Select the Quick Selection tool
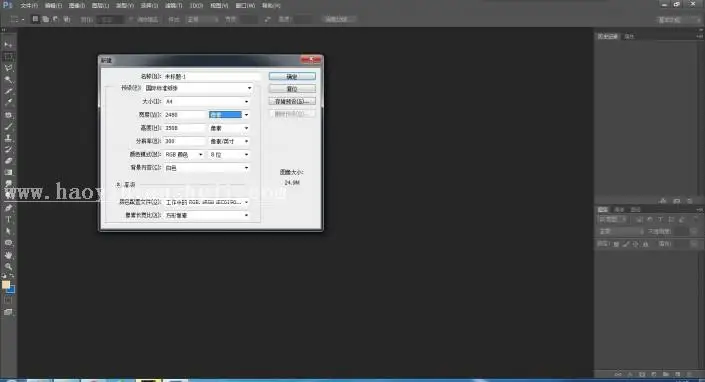This screenshot has height=382, width=705. coord(8,80)
